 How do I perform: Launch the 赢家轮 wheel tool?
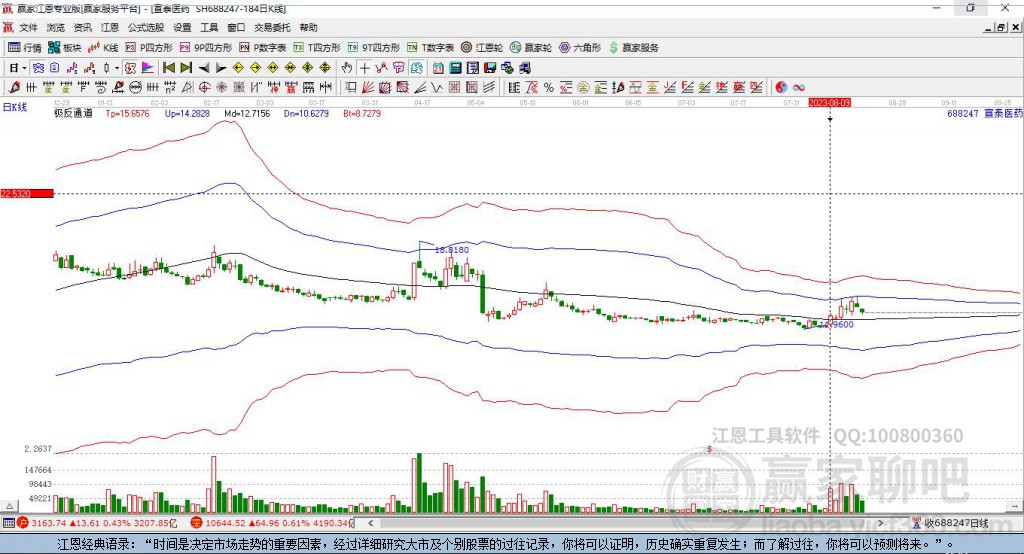(530, 48)
